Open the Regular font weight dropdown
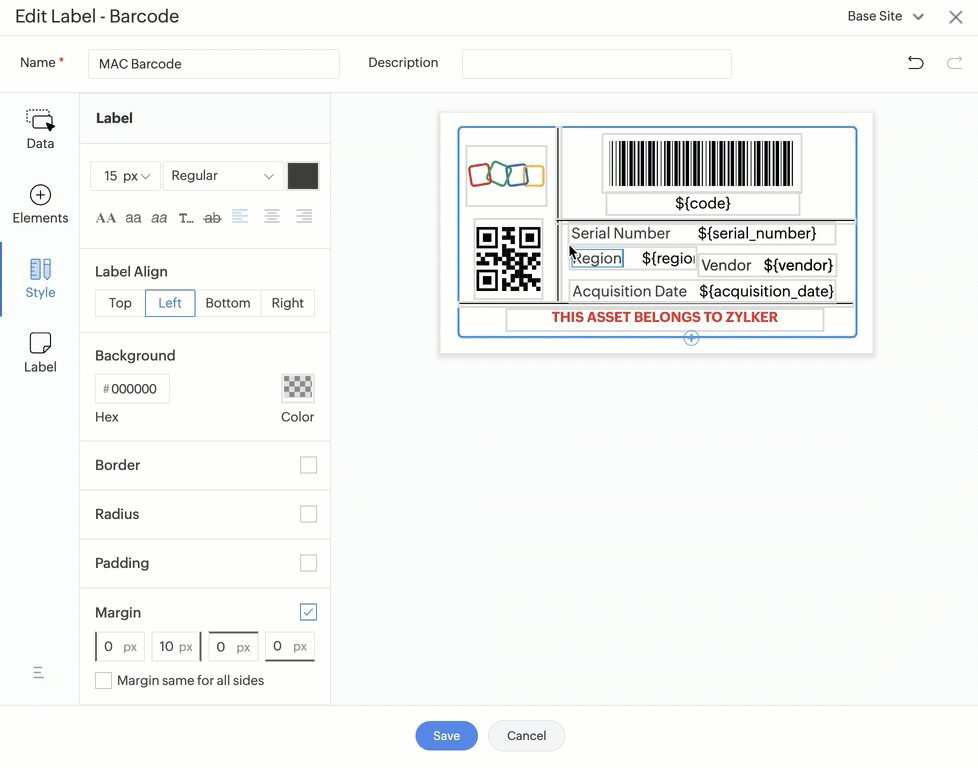 222,176
